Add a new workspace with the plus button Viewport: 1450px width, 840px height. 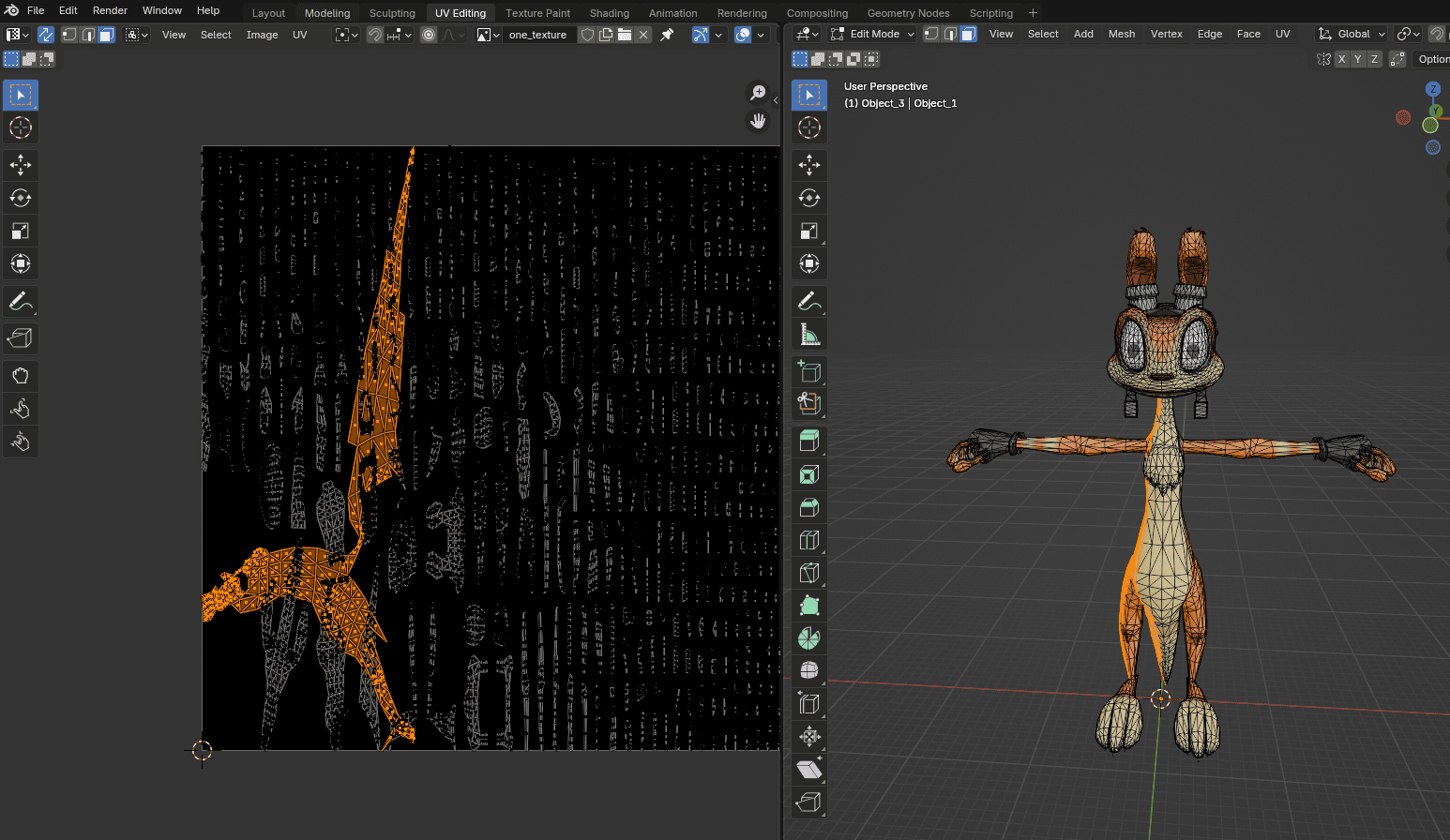pos(1033,13)
